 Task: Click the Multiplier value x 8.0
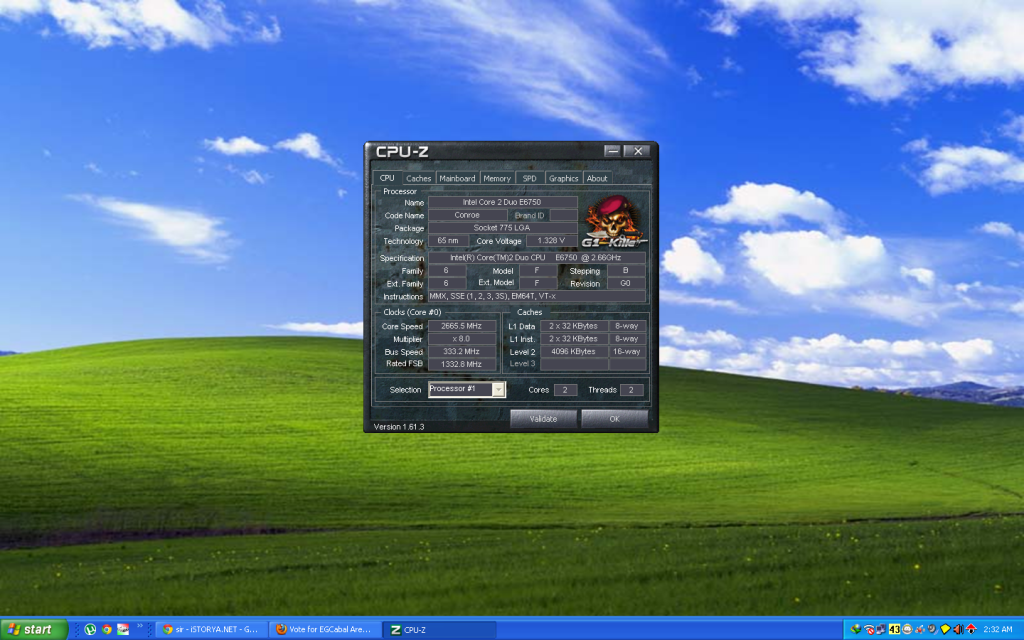tap(461, 339)
